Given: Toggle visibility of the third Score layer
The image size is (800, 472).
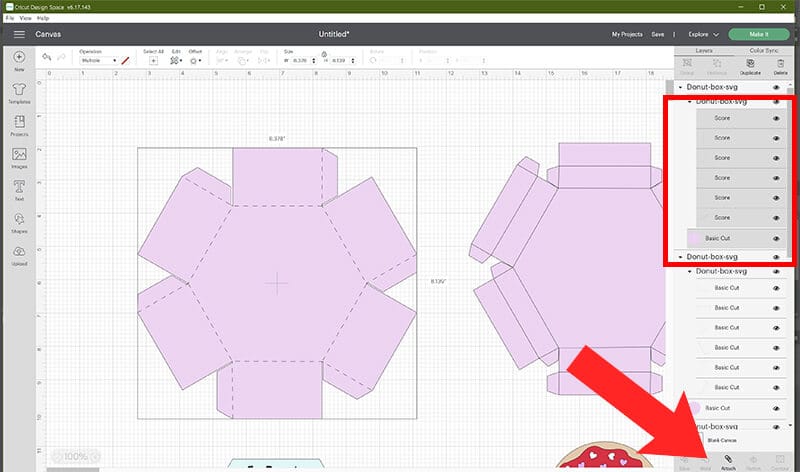Looking at the screenshot, I should (x=776, y=158).
